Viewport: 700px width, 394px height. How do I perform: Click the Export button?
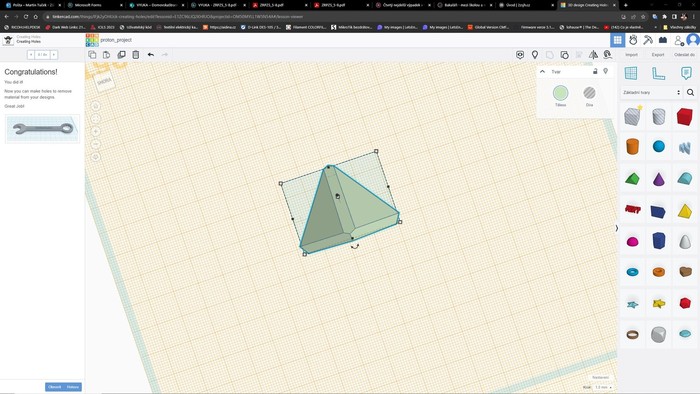658,54
